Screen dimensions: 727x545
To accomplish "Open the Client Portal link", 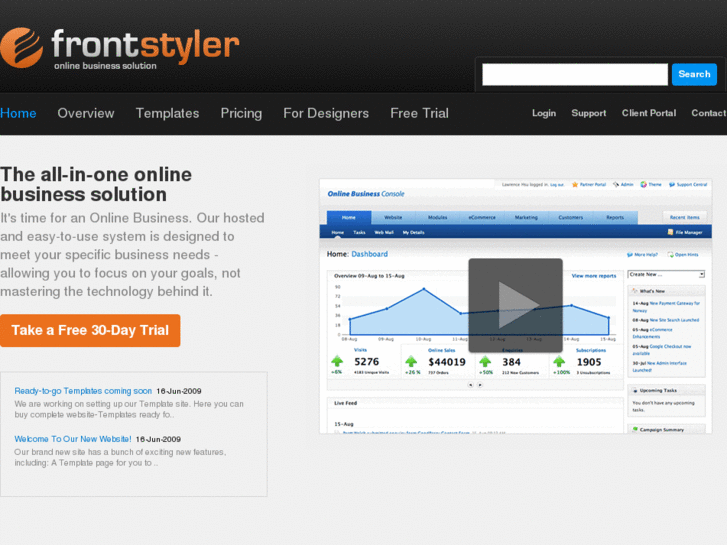I will click(649, 113).
